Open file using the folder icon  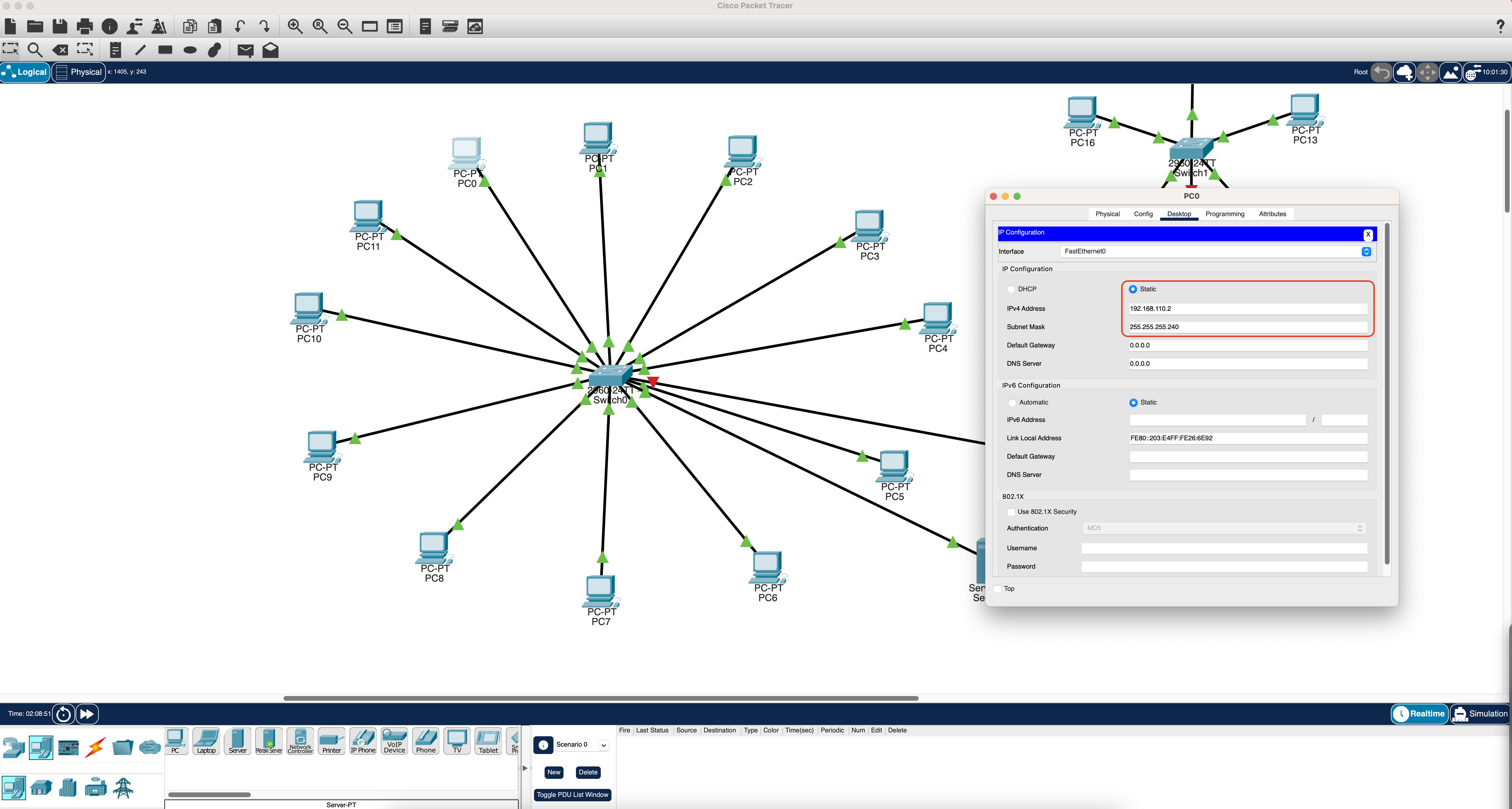tap(35, 26)
